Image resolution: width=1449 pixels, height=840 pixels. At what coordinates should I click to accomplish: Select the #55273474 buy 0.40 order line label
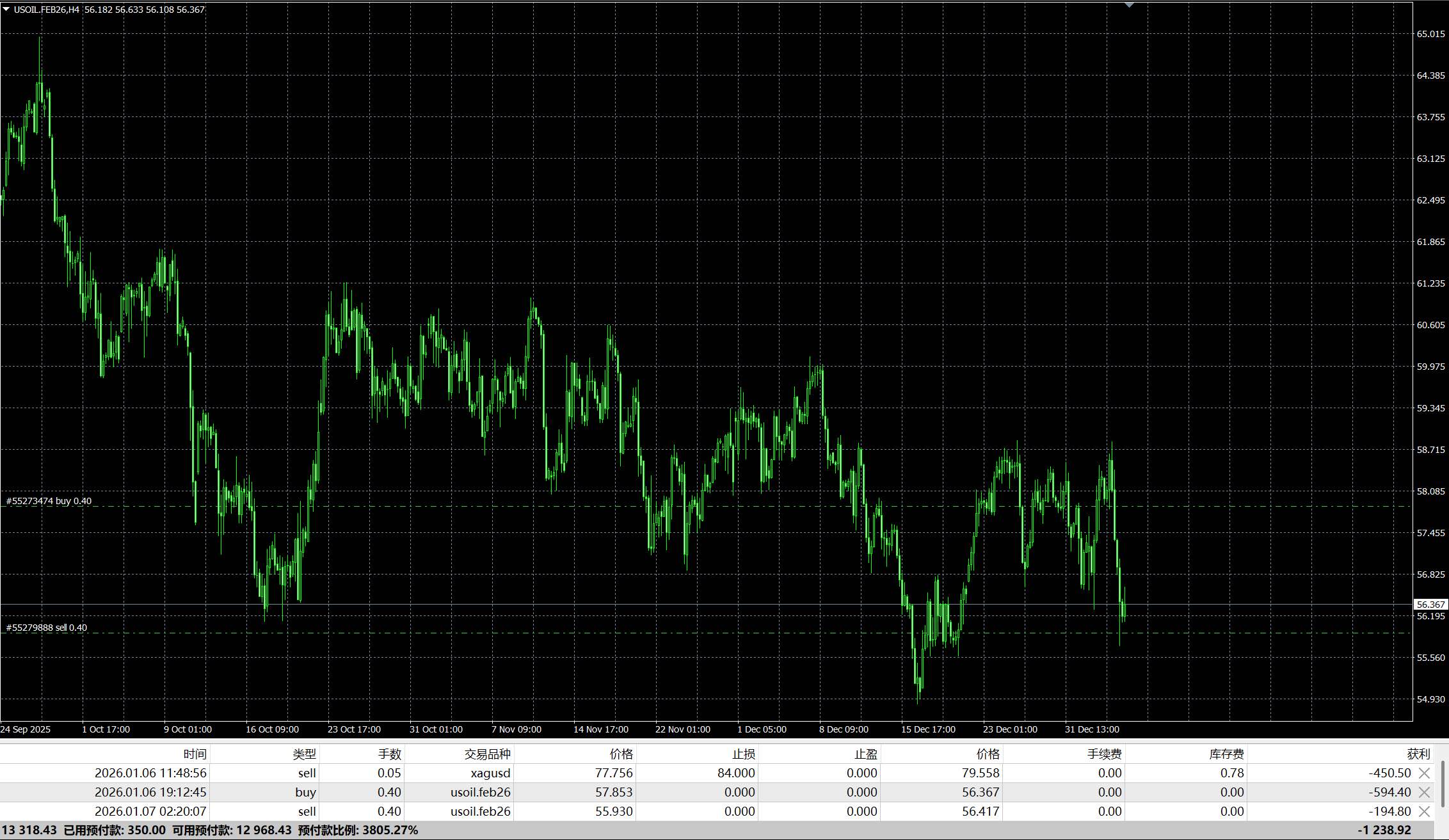(49, 501)
